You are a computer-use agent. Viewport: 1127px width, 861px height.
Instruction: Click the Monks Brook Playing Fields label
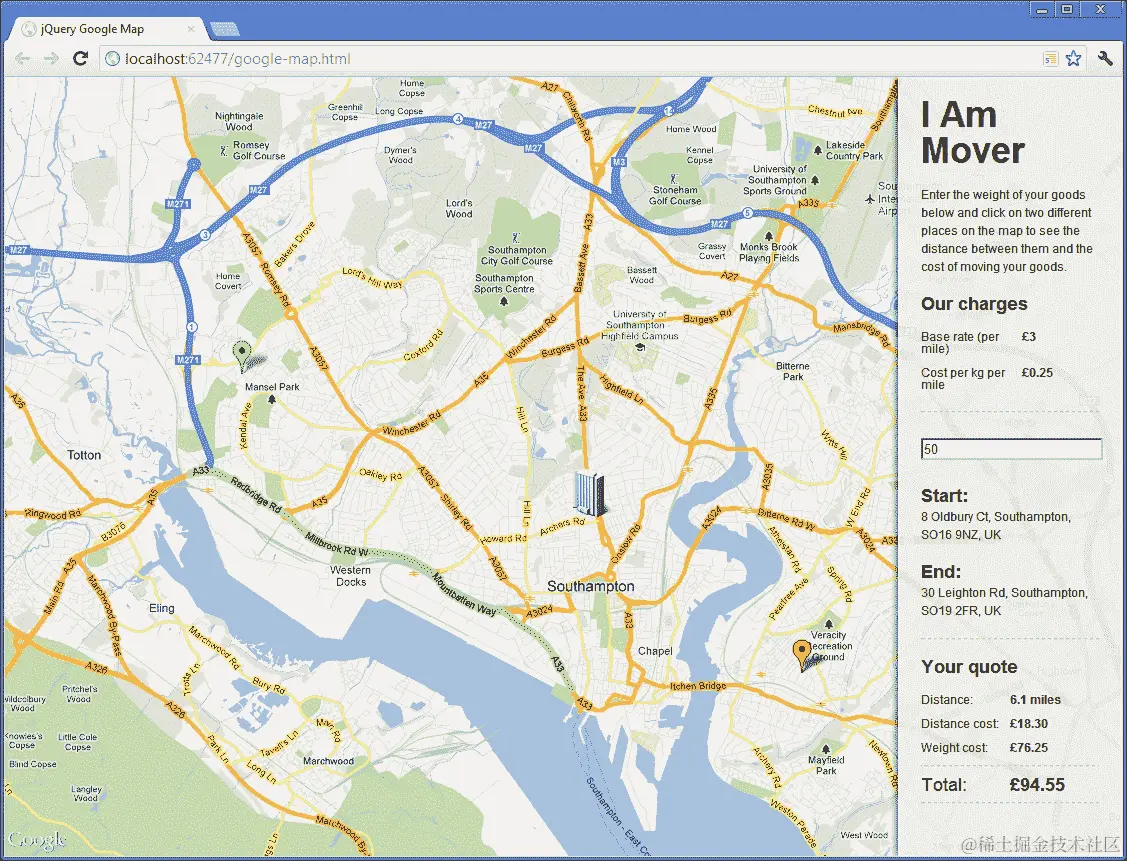click(769, 252)
